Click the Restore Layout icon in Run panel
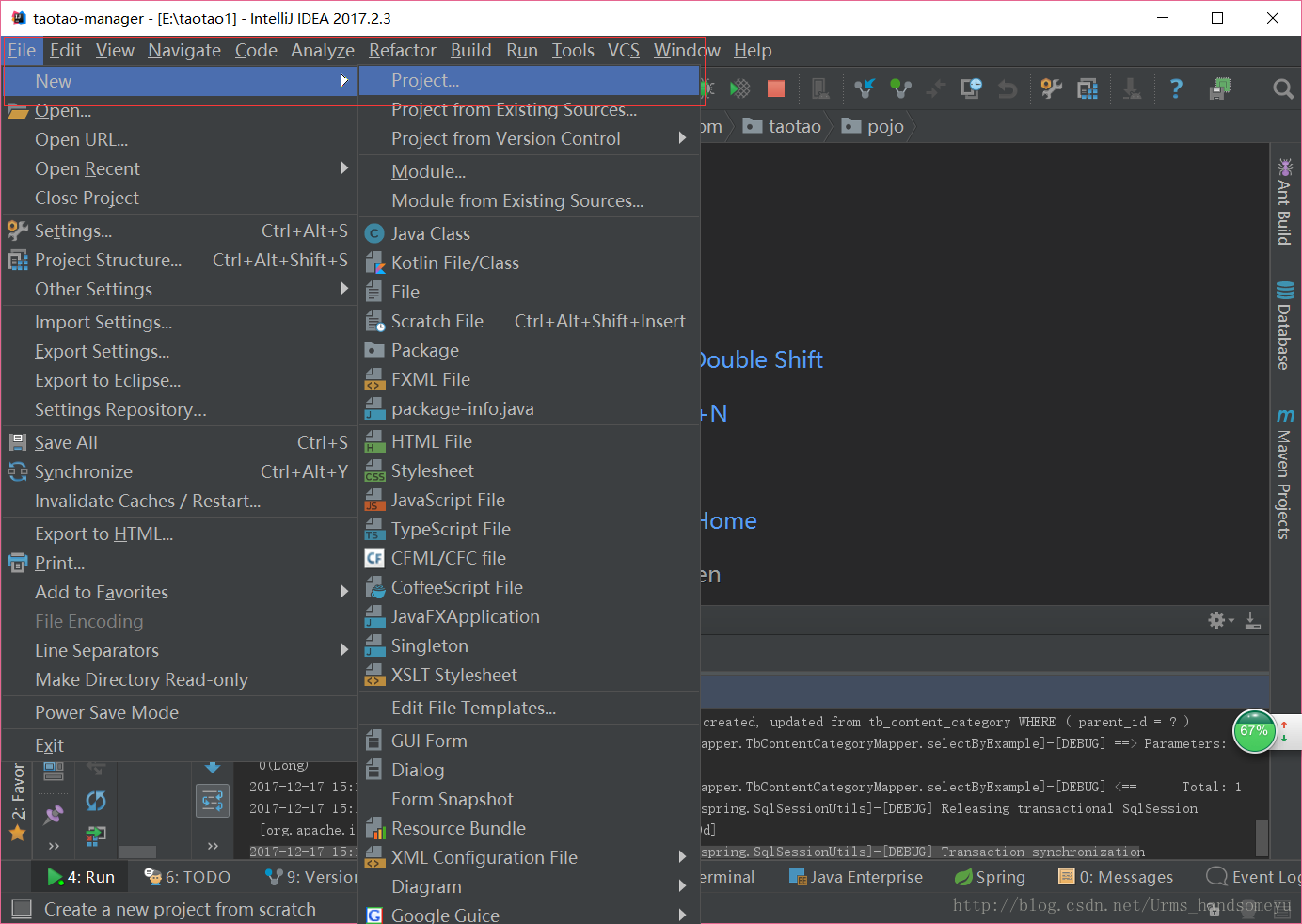Image resolution: width=1302 pixels, height=924 pixels. coord(54,772)
